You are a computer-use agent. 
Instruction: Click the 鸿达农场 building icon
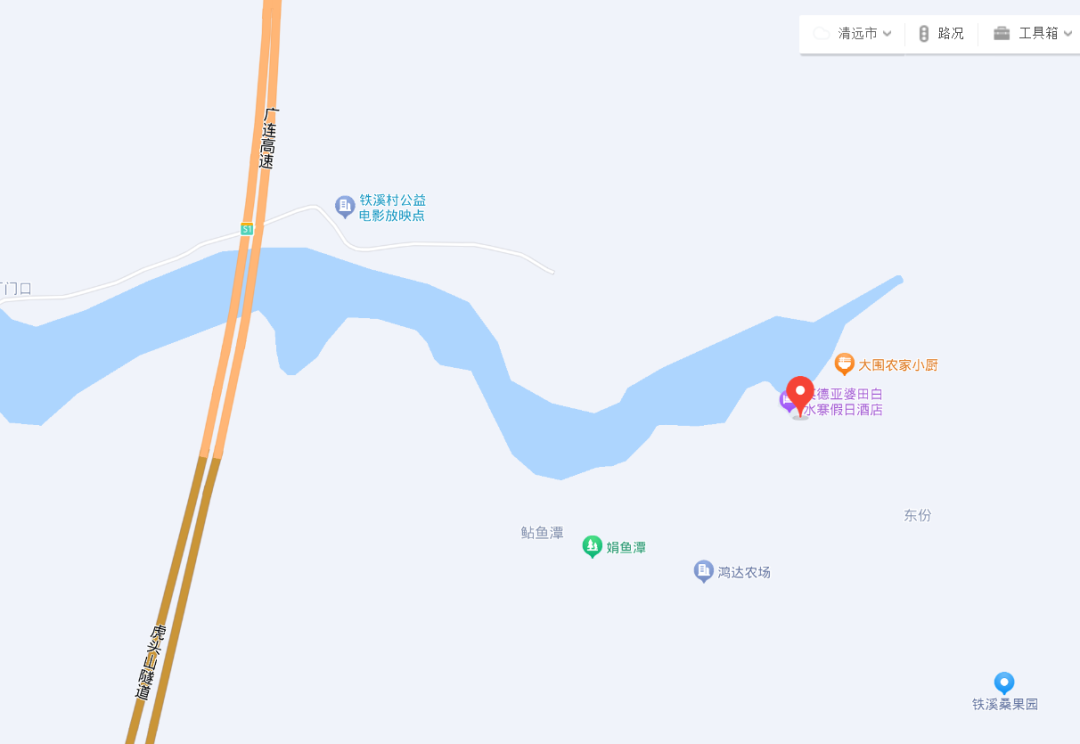tap(703, 571)
